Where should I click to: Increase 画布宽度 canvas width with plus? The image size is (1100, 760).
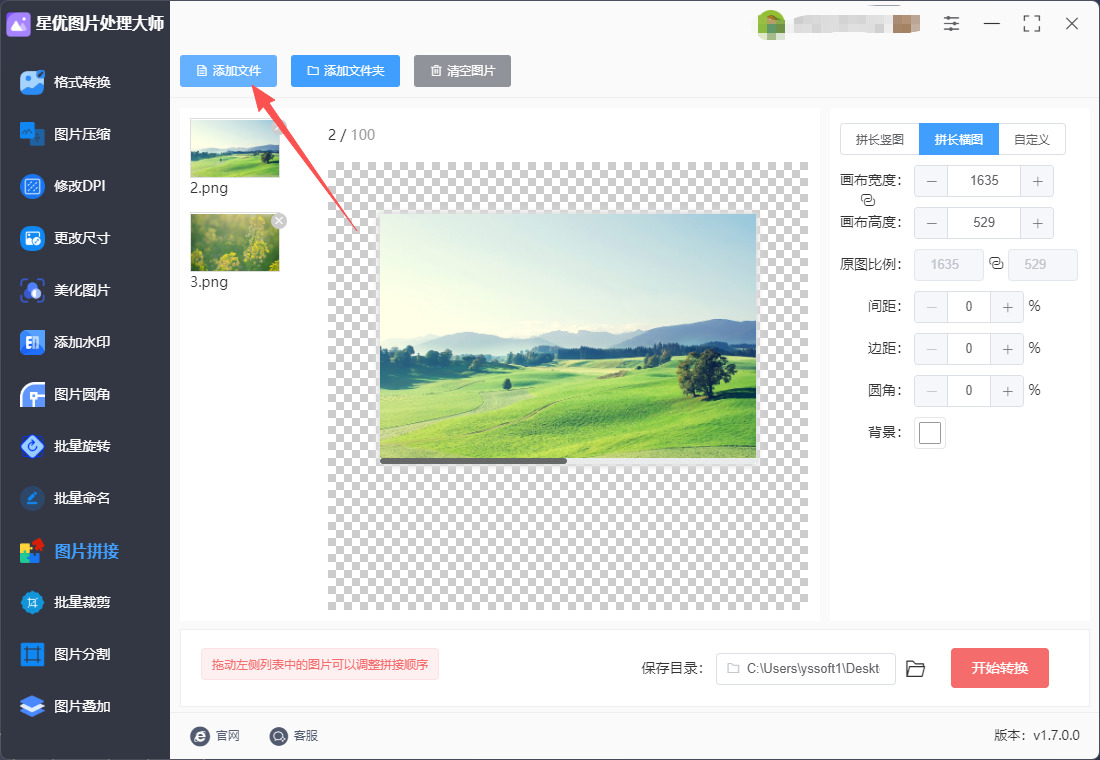tap(1037, 181)
